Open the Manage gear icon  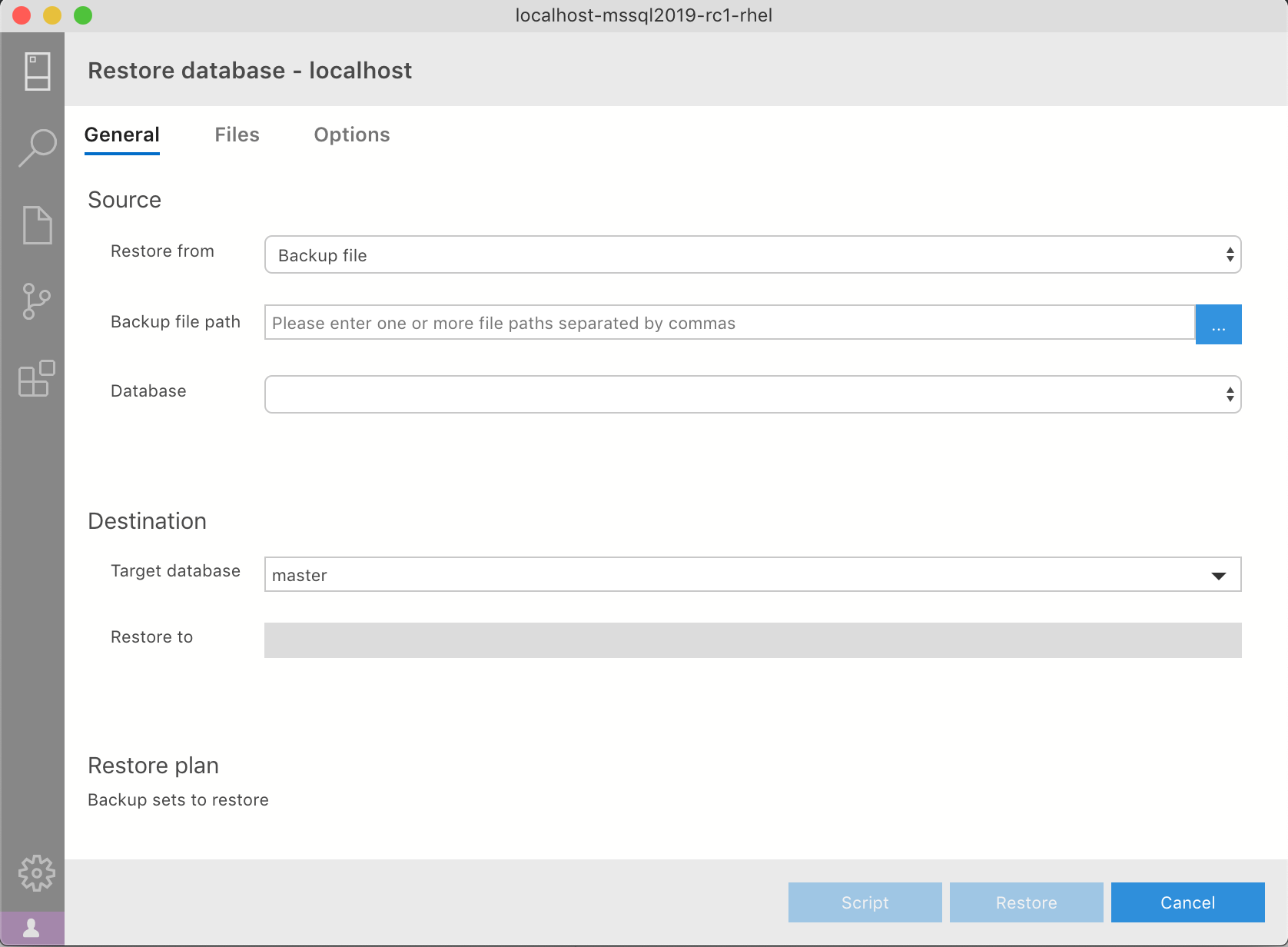tap(37, 873)
